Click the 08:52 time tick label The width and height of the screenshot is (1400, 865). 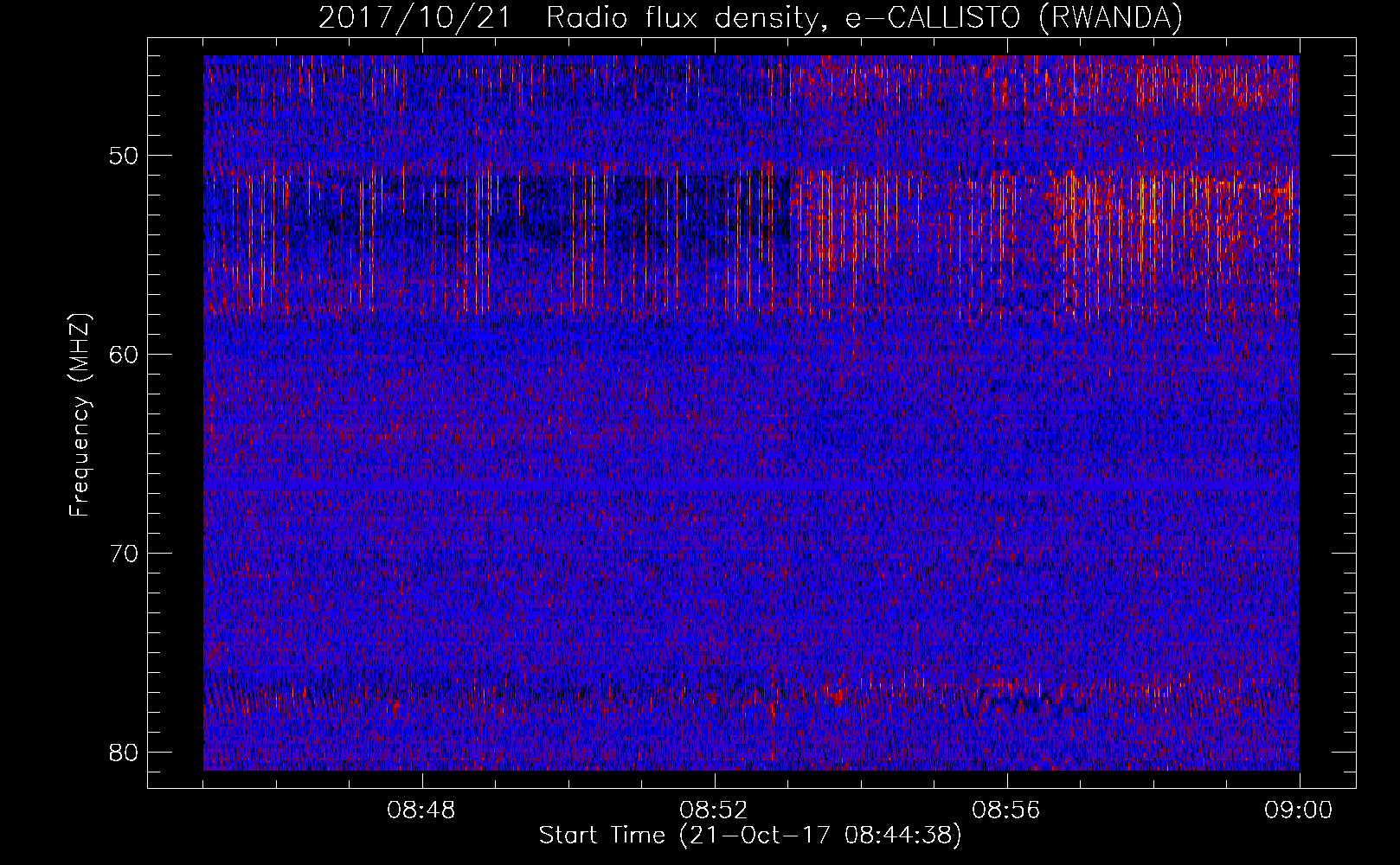(714, 811)
